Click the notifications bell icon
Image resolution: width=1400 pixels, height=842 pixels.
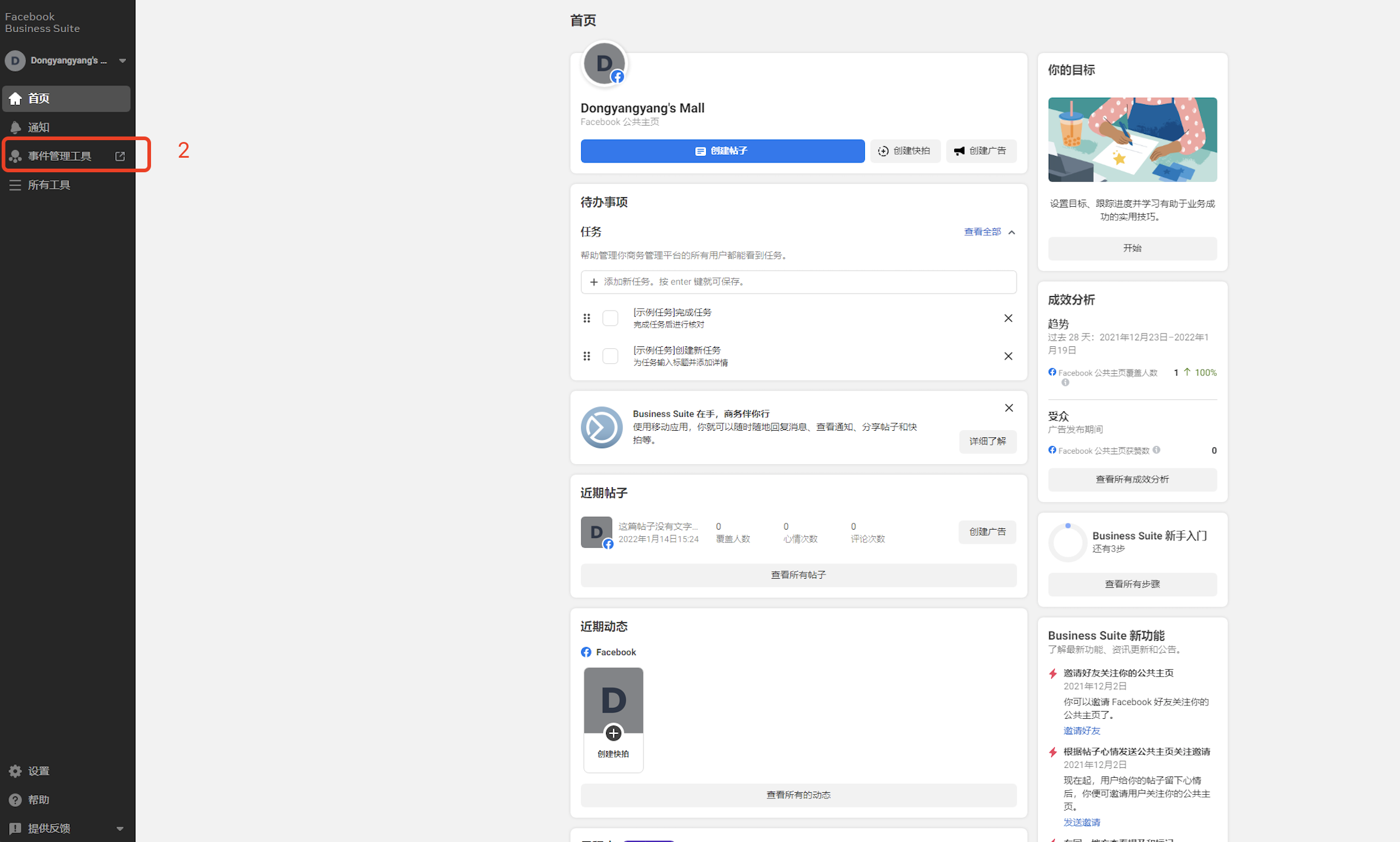pos(15,127)
